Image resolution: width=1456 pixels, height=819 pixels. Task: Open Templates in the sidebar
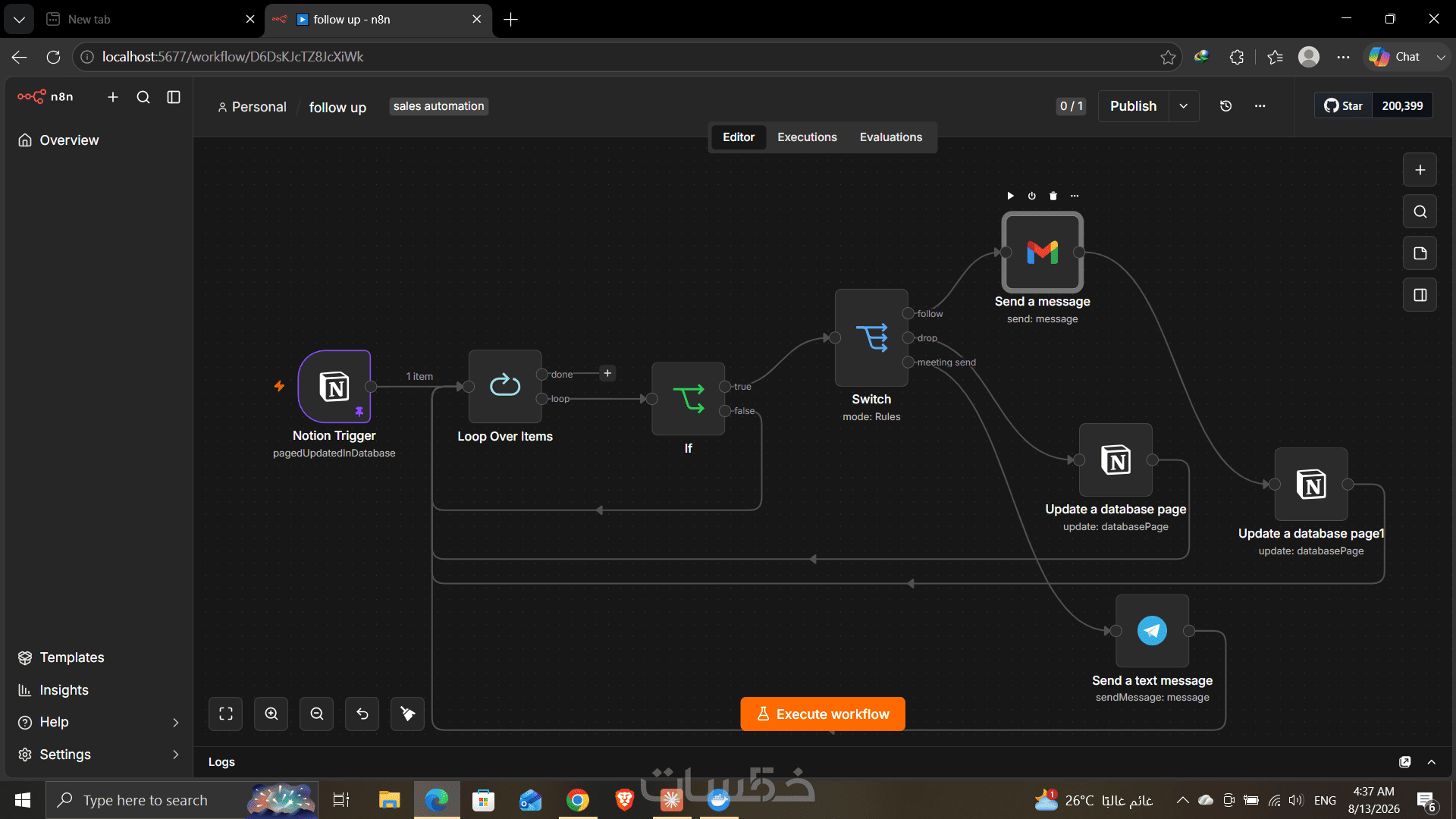tap(97, 657)
